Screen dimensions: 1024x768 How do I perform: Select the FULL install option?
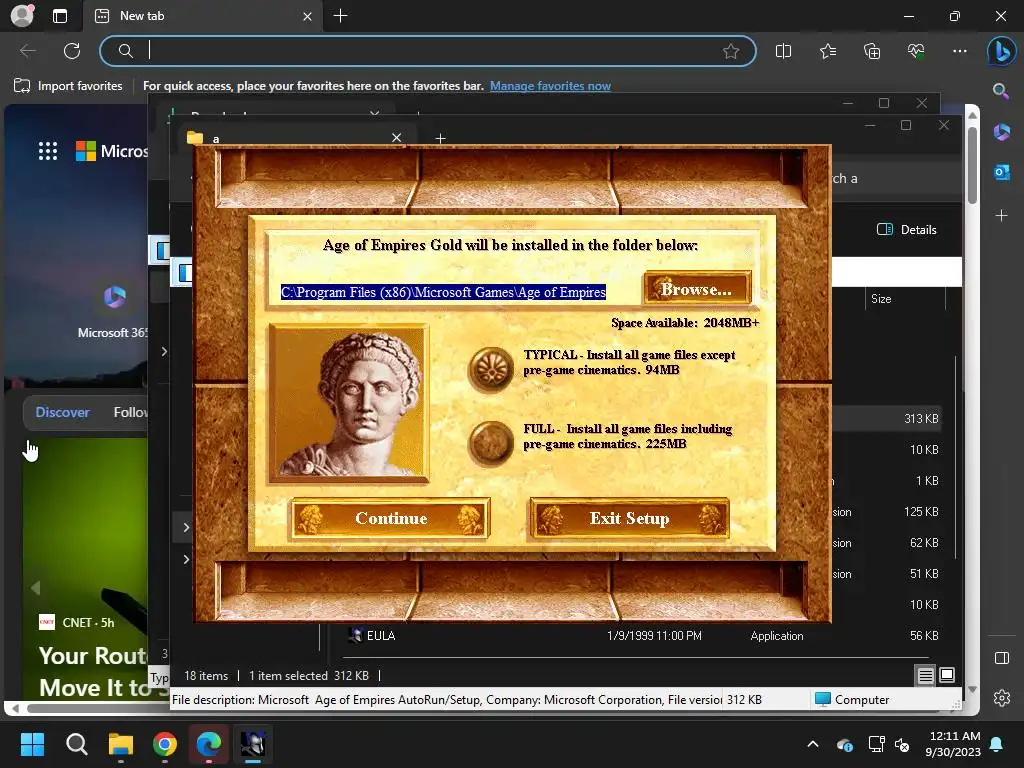[490, 443]
